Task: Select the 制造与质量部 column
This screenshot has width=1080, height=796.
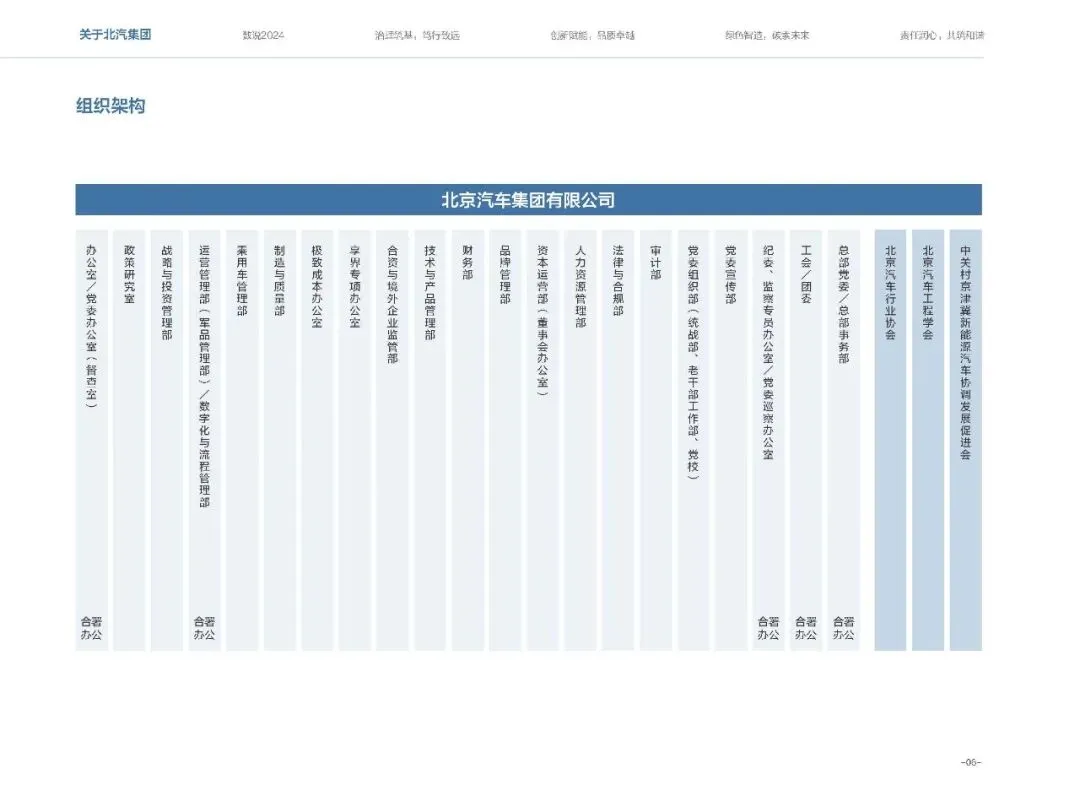Action: point(280,440)
